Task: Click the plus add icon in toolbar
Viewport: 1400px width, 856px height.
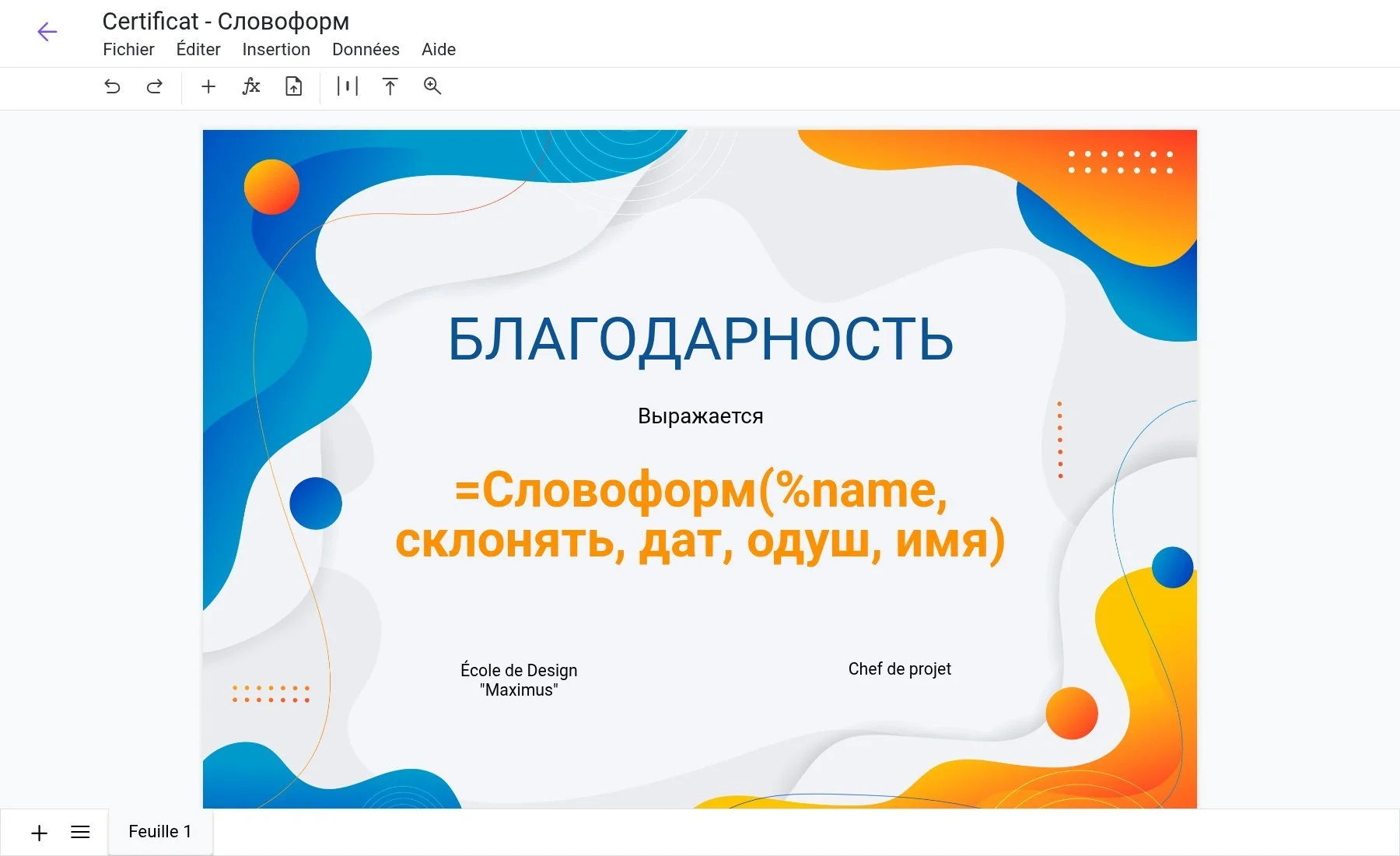Action: point(208,86)
